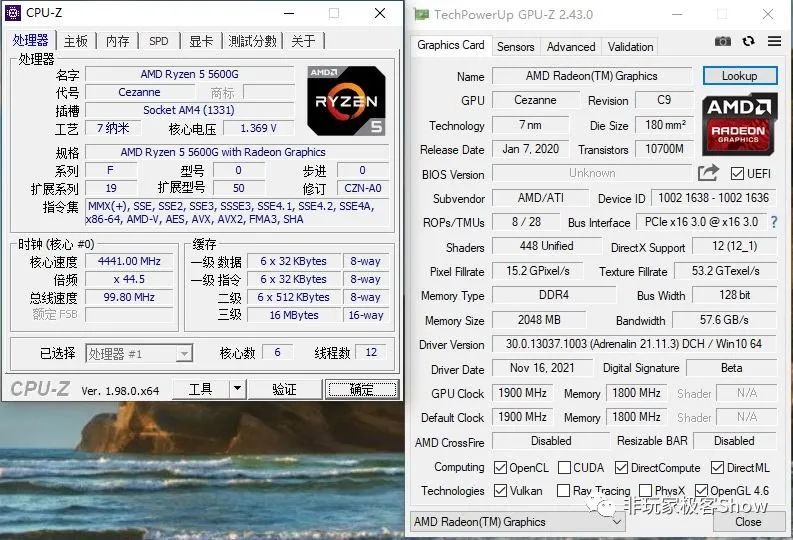Switch to the 内存 tab in CPU-Z
793x540 pixels.
click(x=117, y=41)
